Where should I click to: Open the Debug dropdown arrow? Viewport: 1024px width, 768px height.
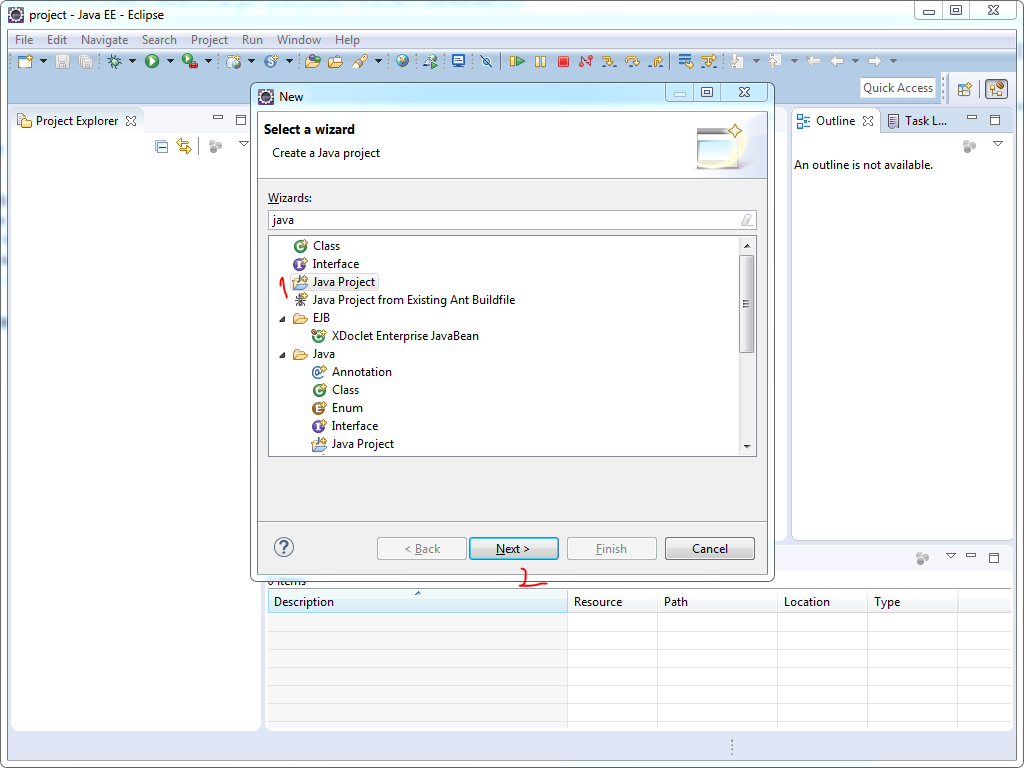132,61
